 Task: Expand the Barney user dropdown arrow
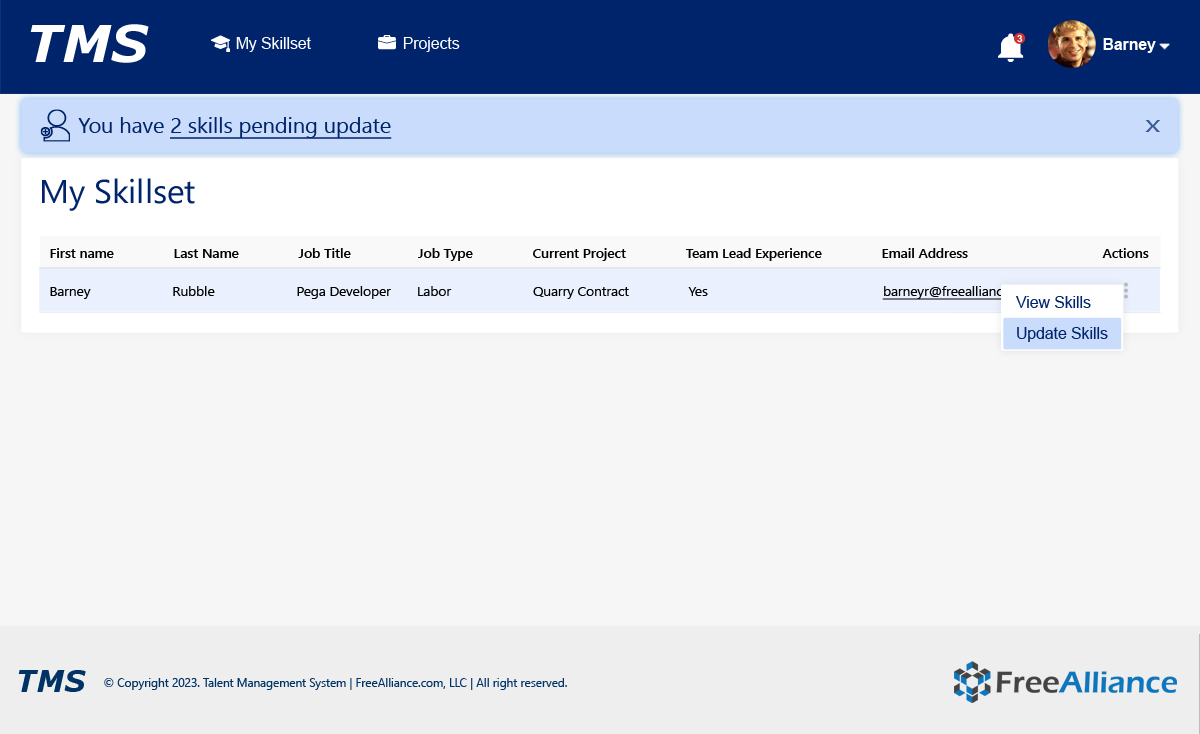1164,46
